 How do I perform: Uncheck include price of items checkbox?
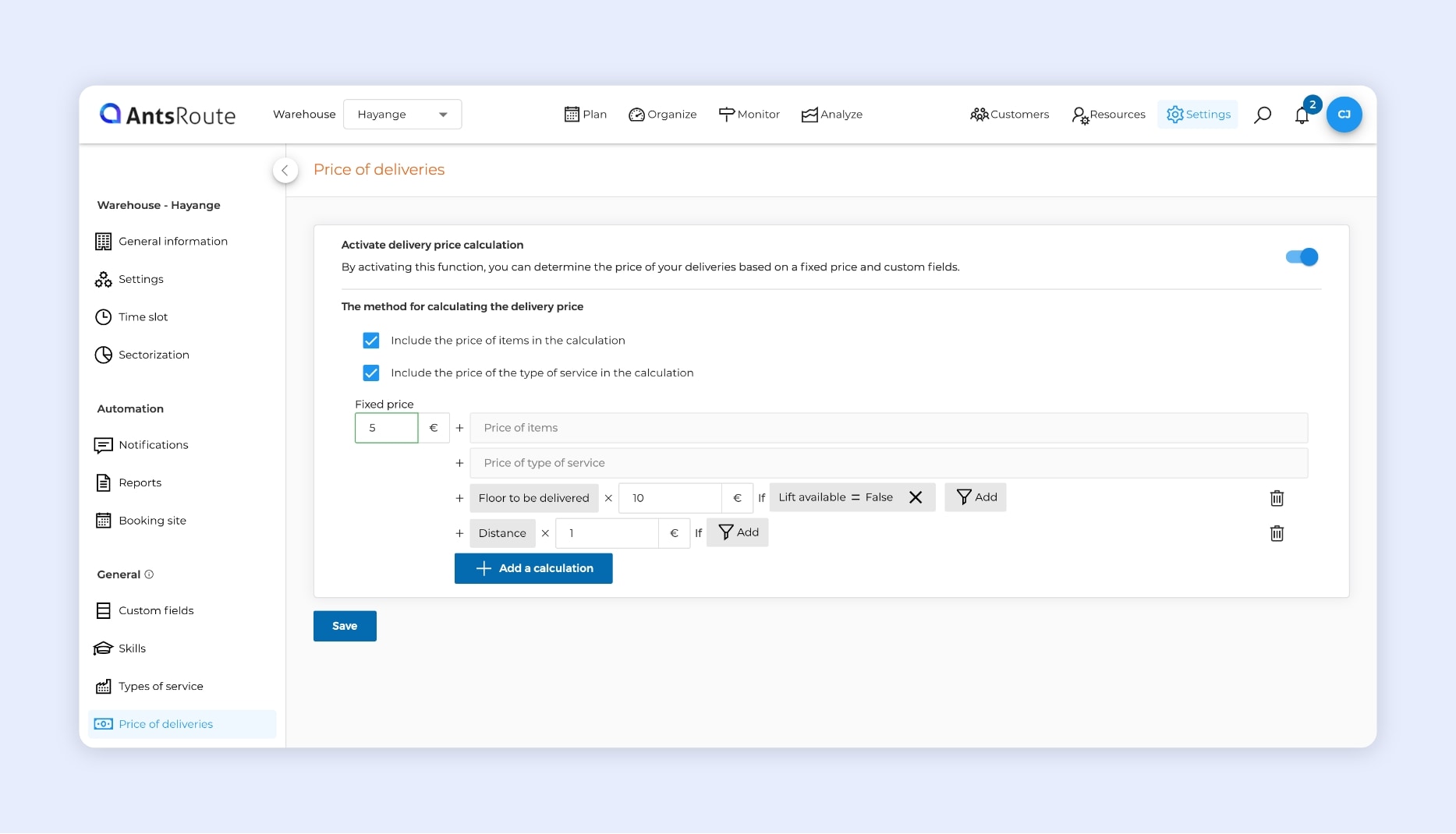[371, 341]
